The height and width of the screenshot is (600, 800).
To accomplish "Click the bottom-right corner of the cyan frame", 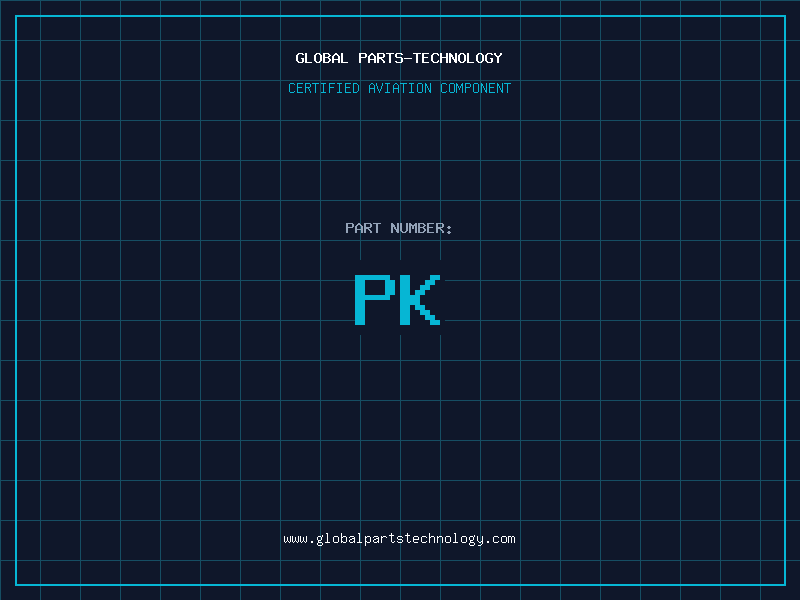I will (x=784, y=584).
